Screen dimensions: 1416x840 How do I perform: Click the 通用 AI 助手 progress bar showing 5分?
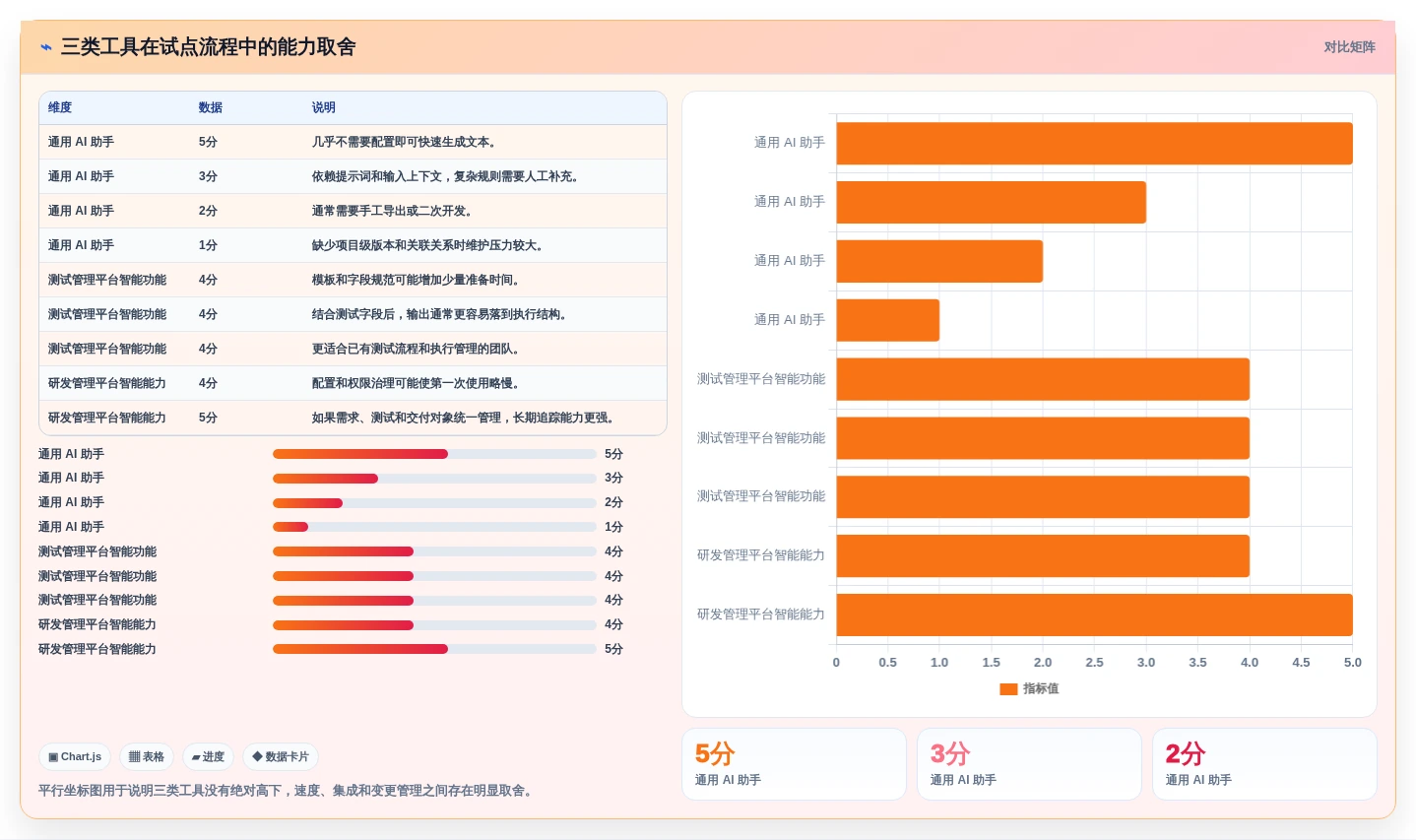click(x=434, y=454)
